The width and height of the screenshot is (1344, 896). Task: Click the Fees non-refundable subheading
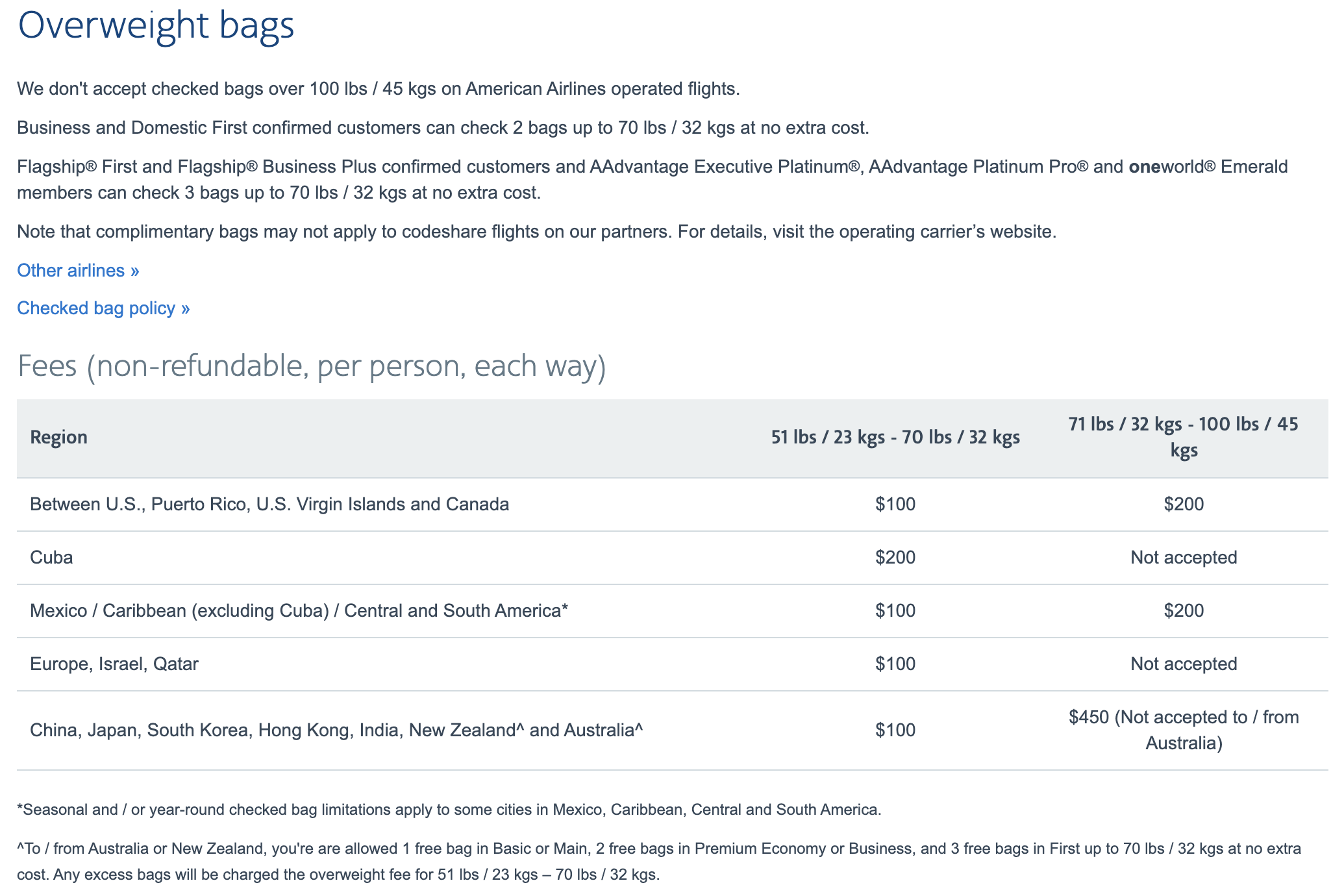coord(312,366)
